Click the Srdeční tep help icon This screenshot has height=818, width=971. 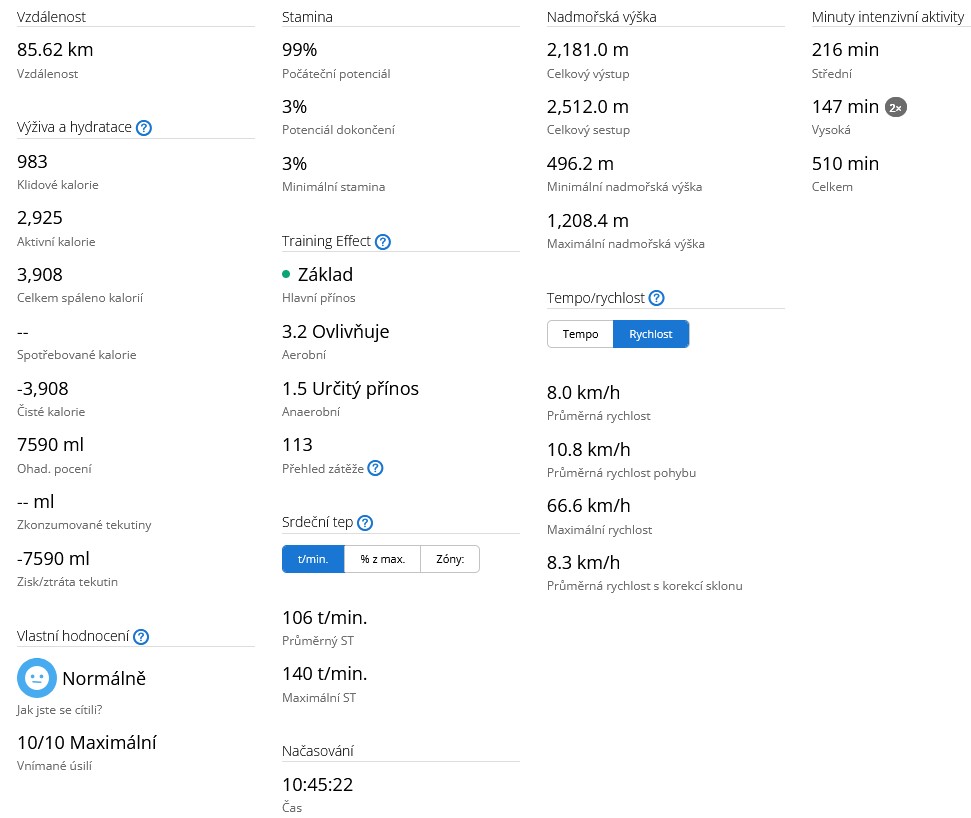pos(365,523)
